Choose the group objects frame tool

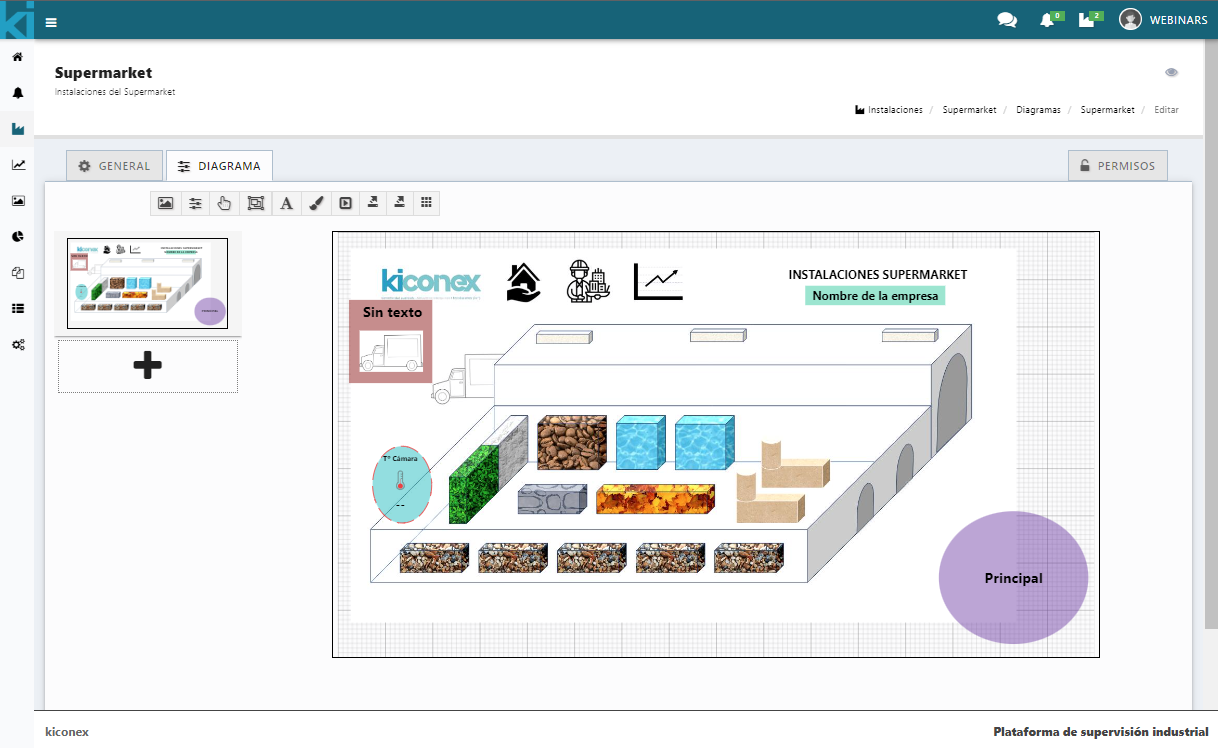(256, 203)
